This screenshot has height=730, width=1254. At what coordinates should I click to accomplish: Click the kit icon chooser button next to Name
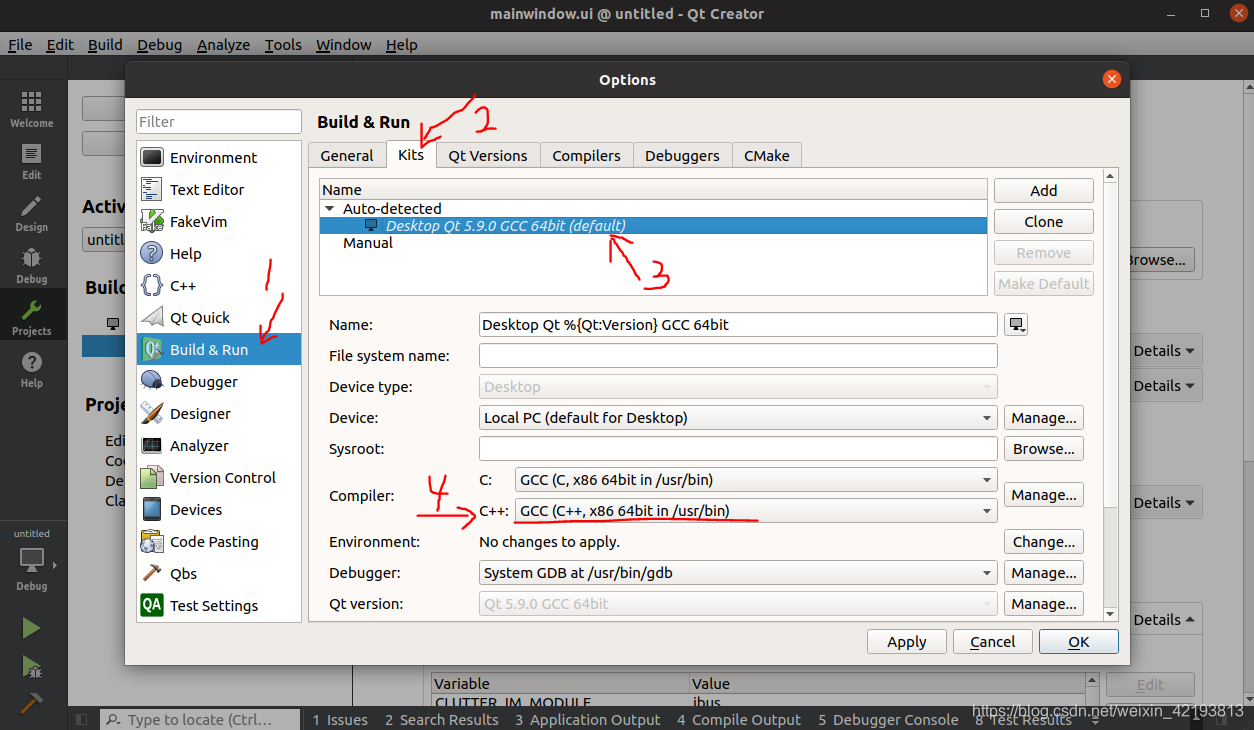coord(1017,324)
